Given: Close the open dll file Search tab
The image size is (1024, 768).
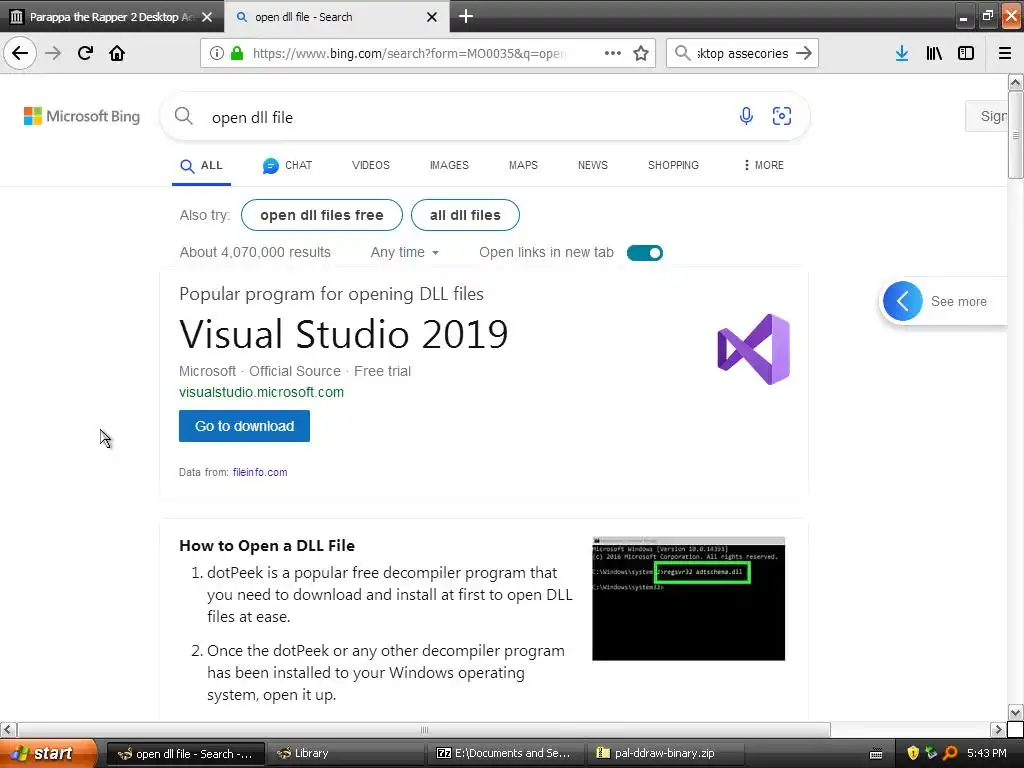Looking at the screenshot, I should coord(432,17).
